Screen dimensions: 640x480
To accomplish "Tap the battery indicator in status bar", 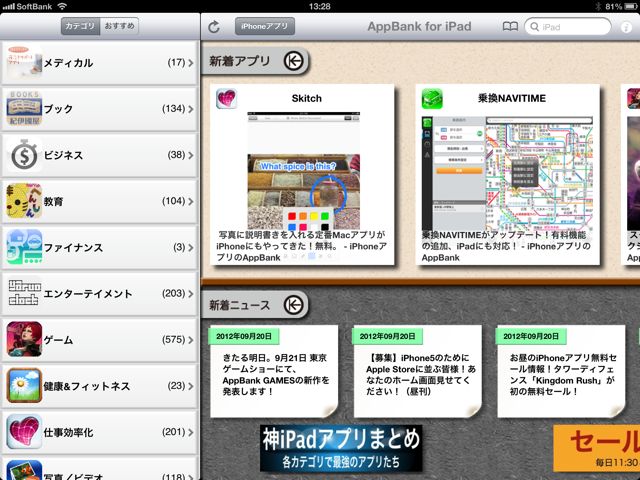I will point(631,6).
